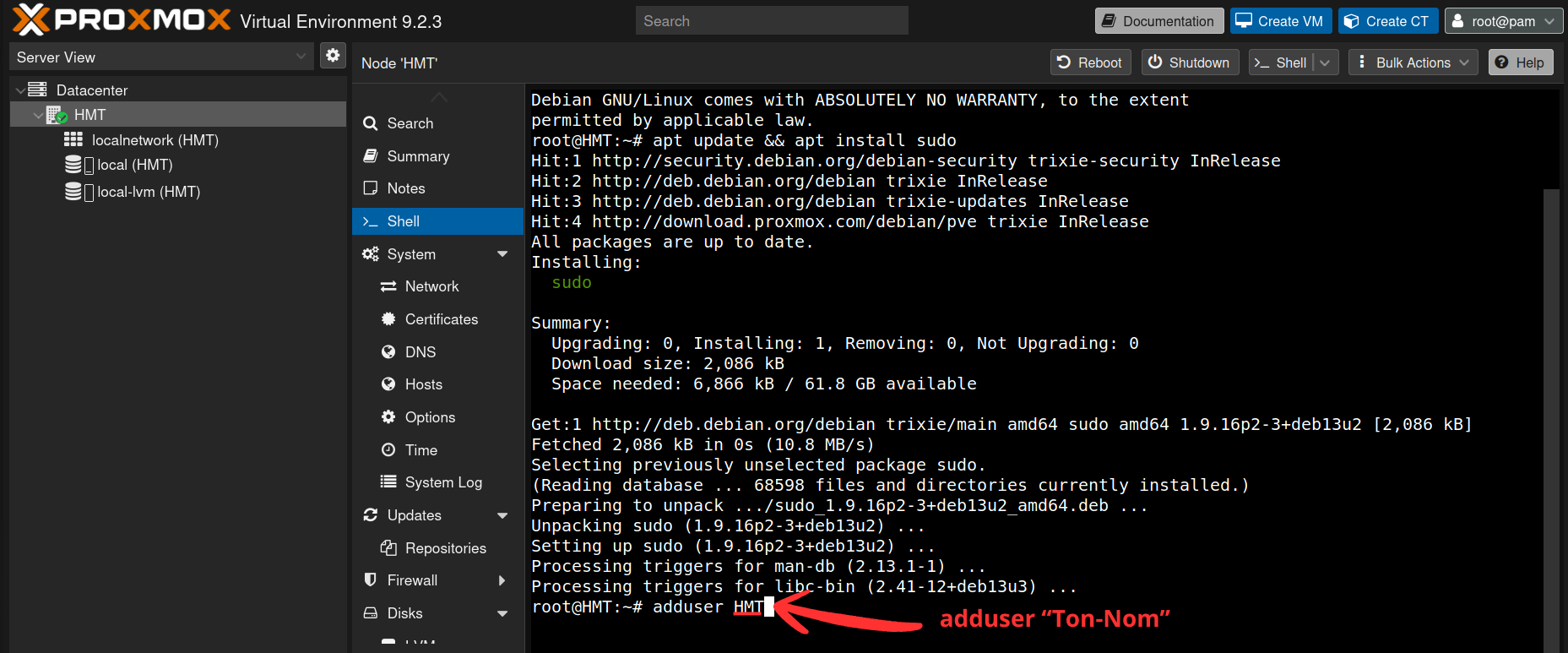
Task: Click the Reboot circular arrow icon
Action: (1064, 62)
